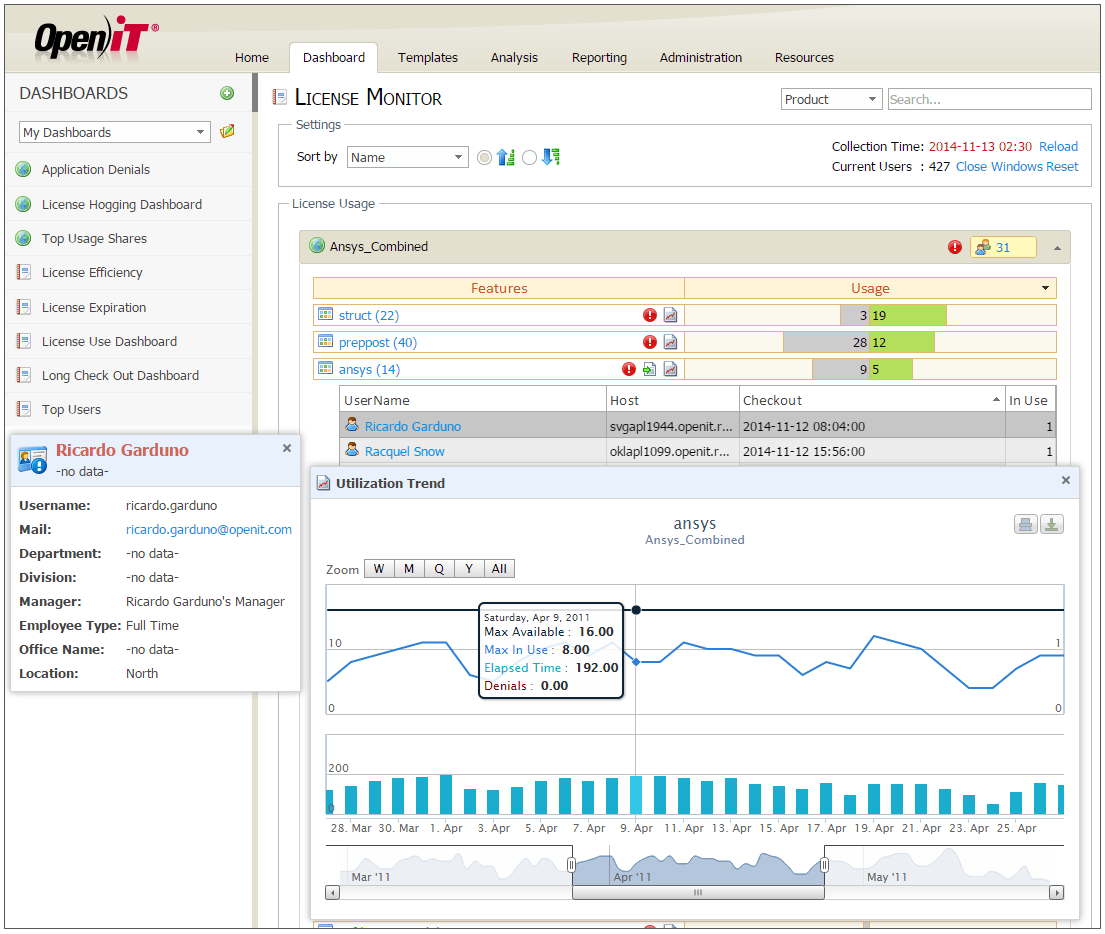This screenshot has height=934, width=1105.
Task: Zoom chart to month with M button
Action: (409, 569)
